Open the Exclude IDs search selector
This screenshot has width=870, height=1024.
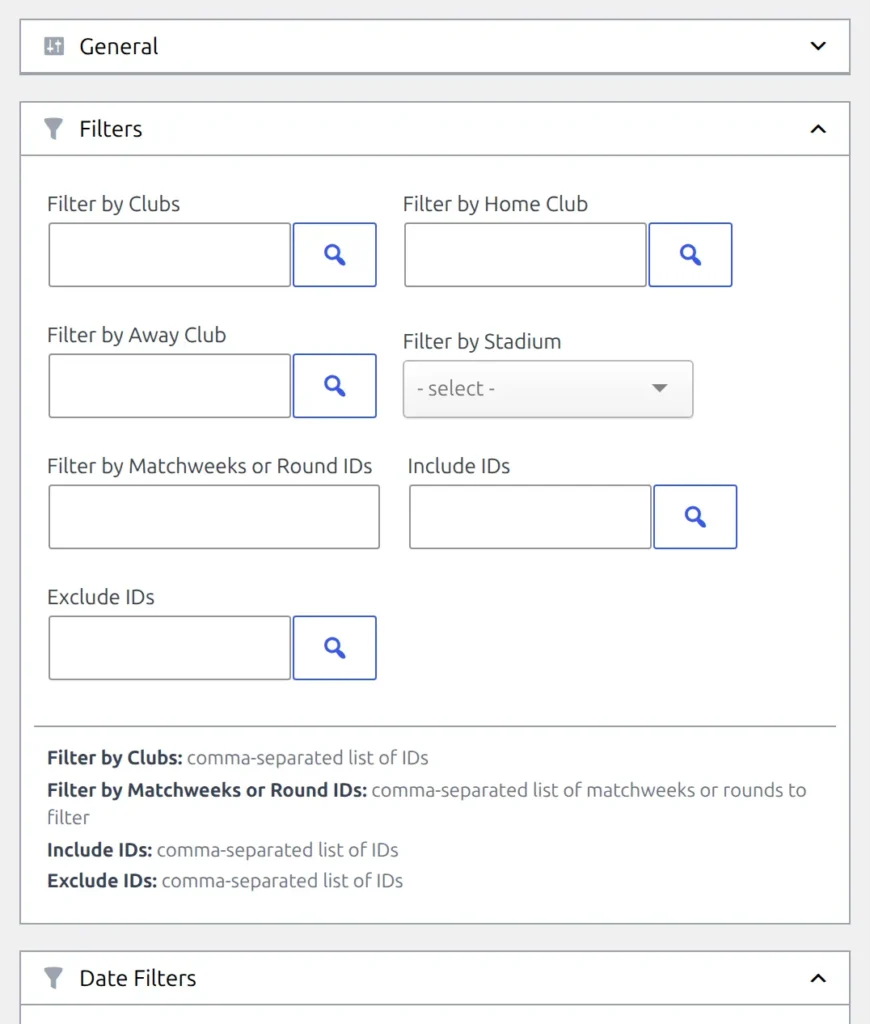pyautogui.click(x=334, y=648)
